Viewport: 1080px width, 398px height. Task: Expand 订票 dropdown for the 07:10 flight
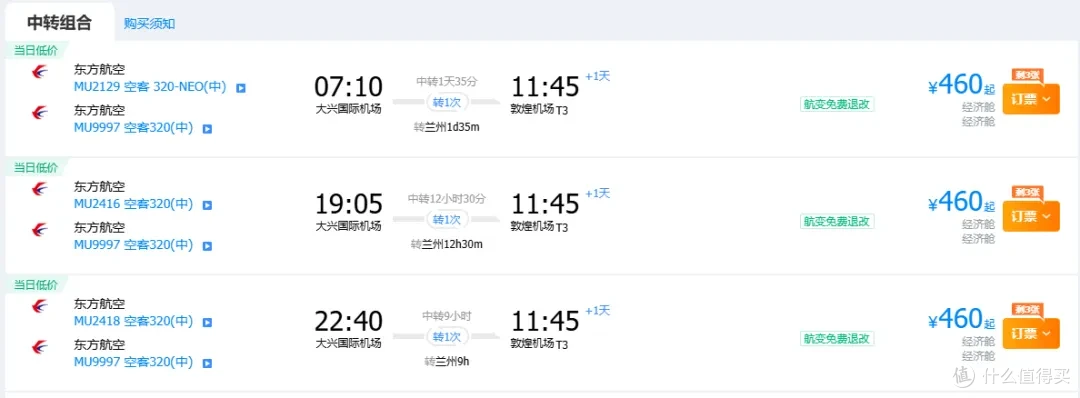1030,99
